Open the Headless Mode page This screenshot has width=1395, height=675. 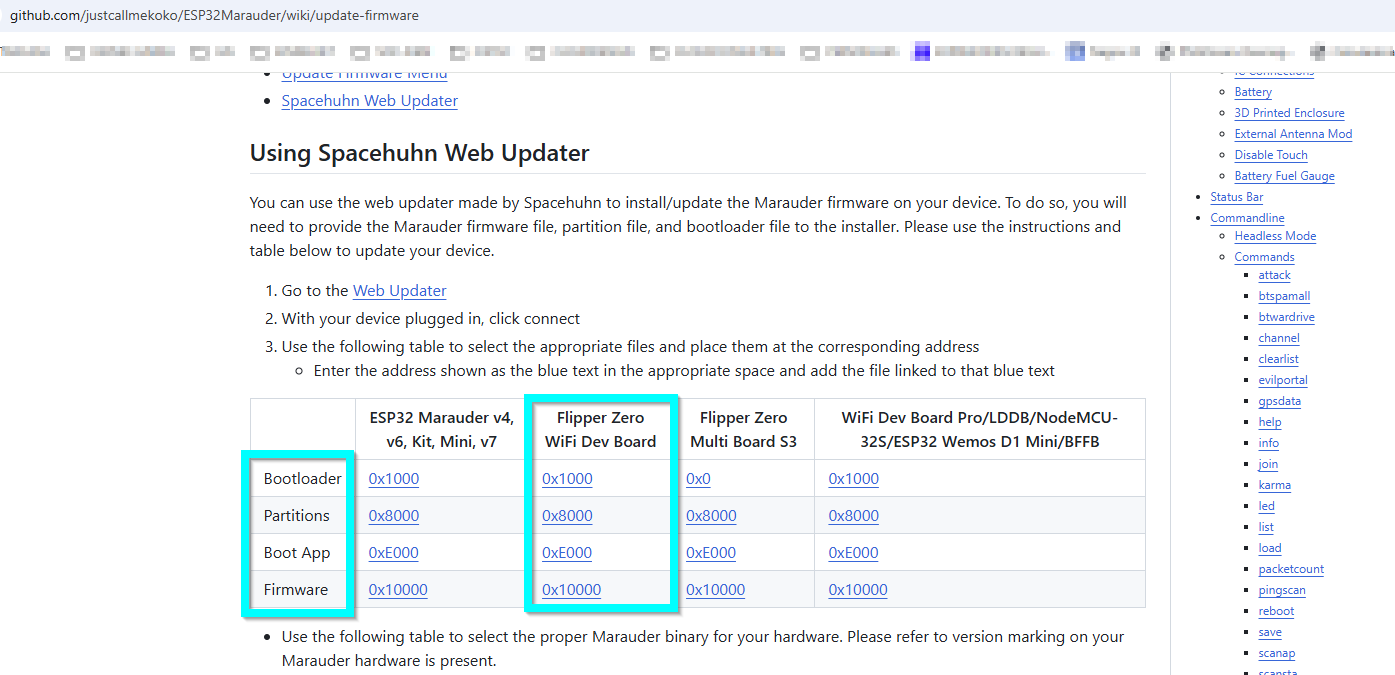(1275, 236)
